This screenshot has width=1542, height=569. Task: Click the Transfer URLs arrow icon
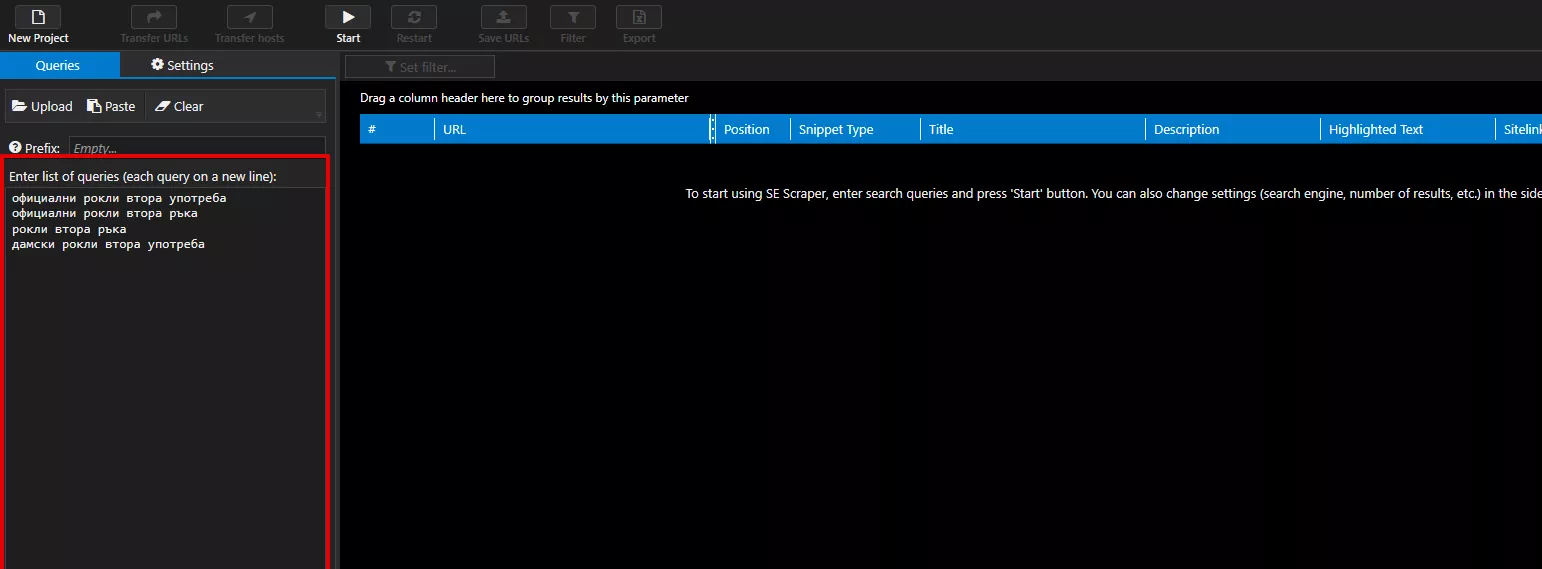154,17
